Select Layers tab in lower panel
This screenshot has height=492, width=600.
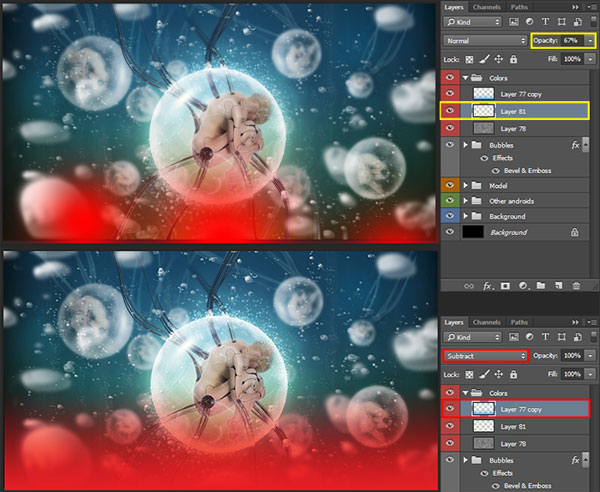pos(454,322)
